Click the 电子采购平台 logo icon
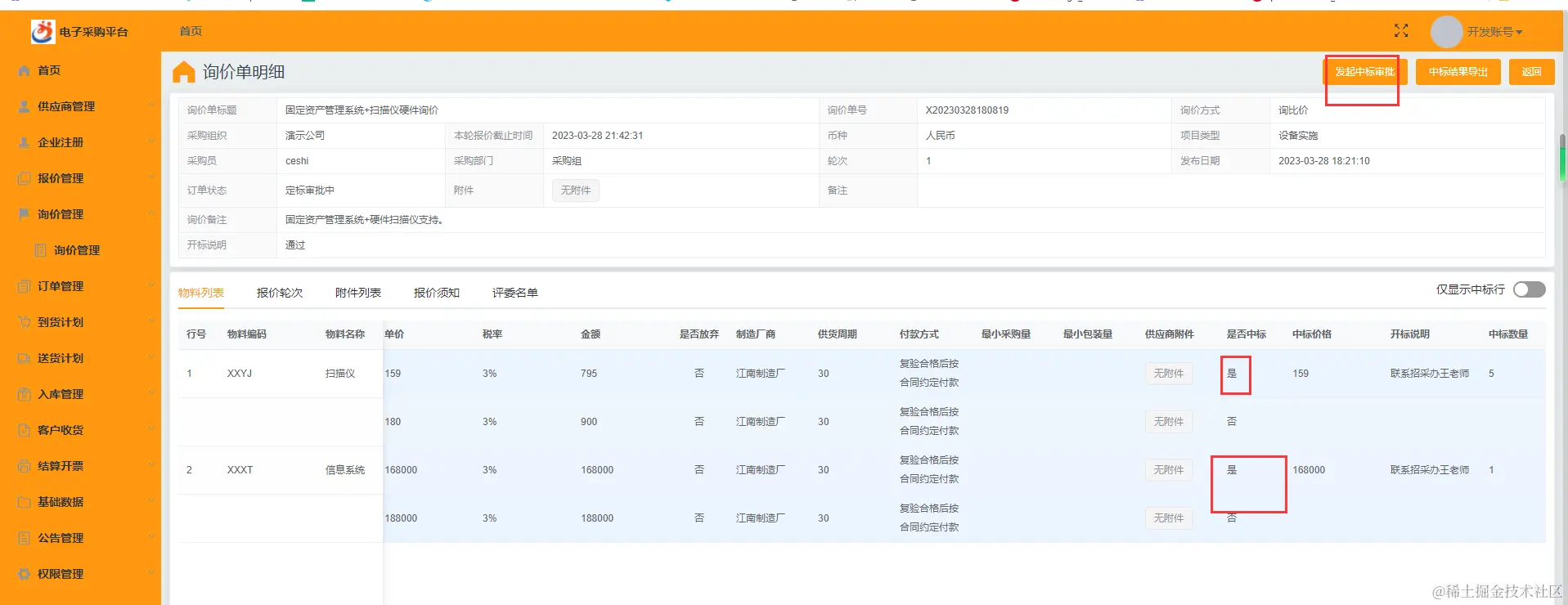Viewport: 1568px width, 605px height. (x=43, y=31)
